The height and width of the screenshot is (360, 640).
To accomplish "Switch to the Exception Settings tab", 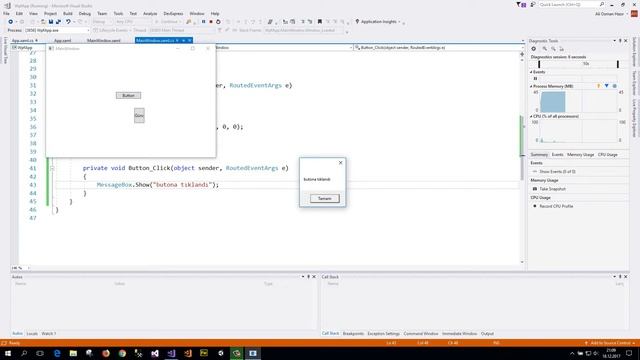I will 383,333.
